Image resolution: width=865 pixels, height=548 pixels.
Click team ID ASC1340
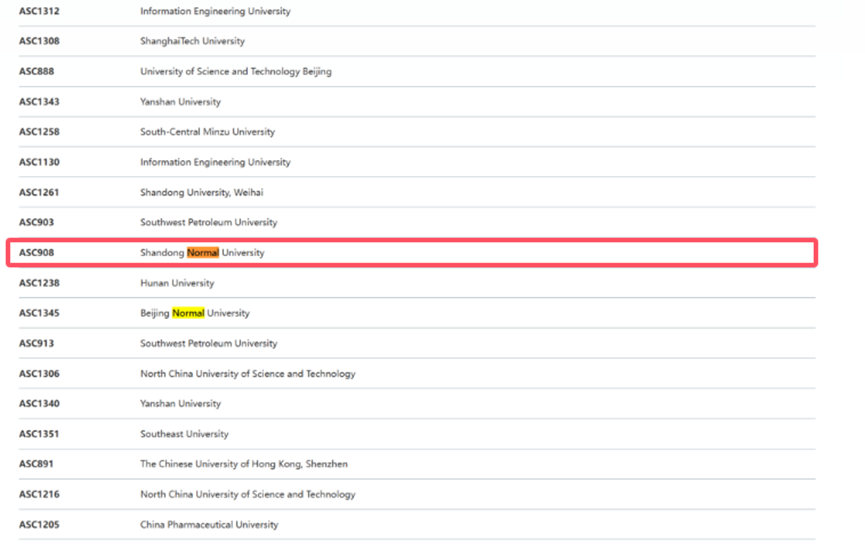click(39, 404)
